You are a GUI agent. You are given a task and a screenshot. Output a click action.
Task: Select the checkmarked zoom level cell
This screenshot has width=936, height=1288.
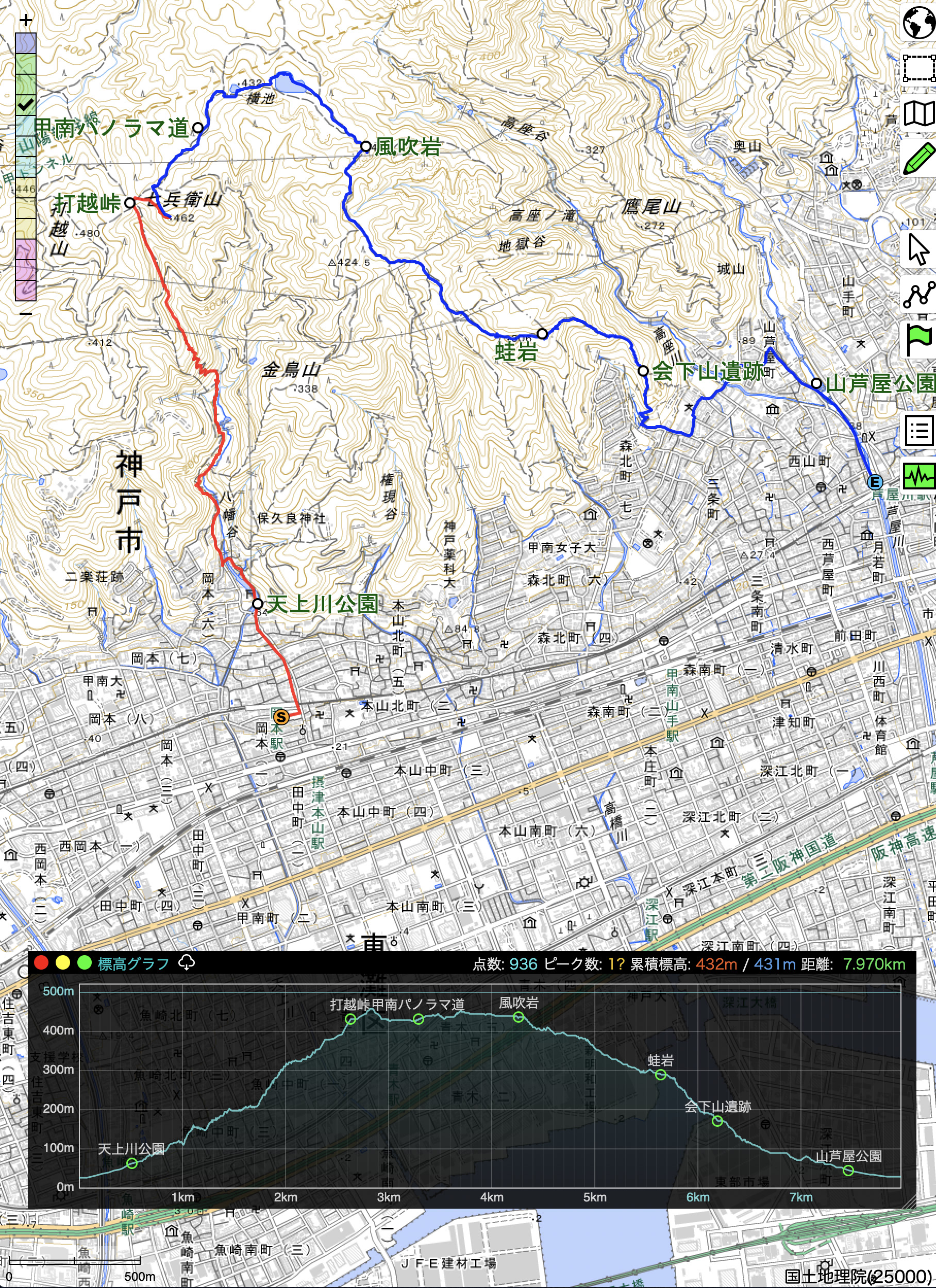click(26, 105)
